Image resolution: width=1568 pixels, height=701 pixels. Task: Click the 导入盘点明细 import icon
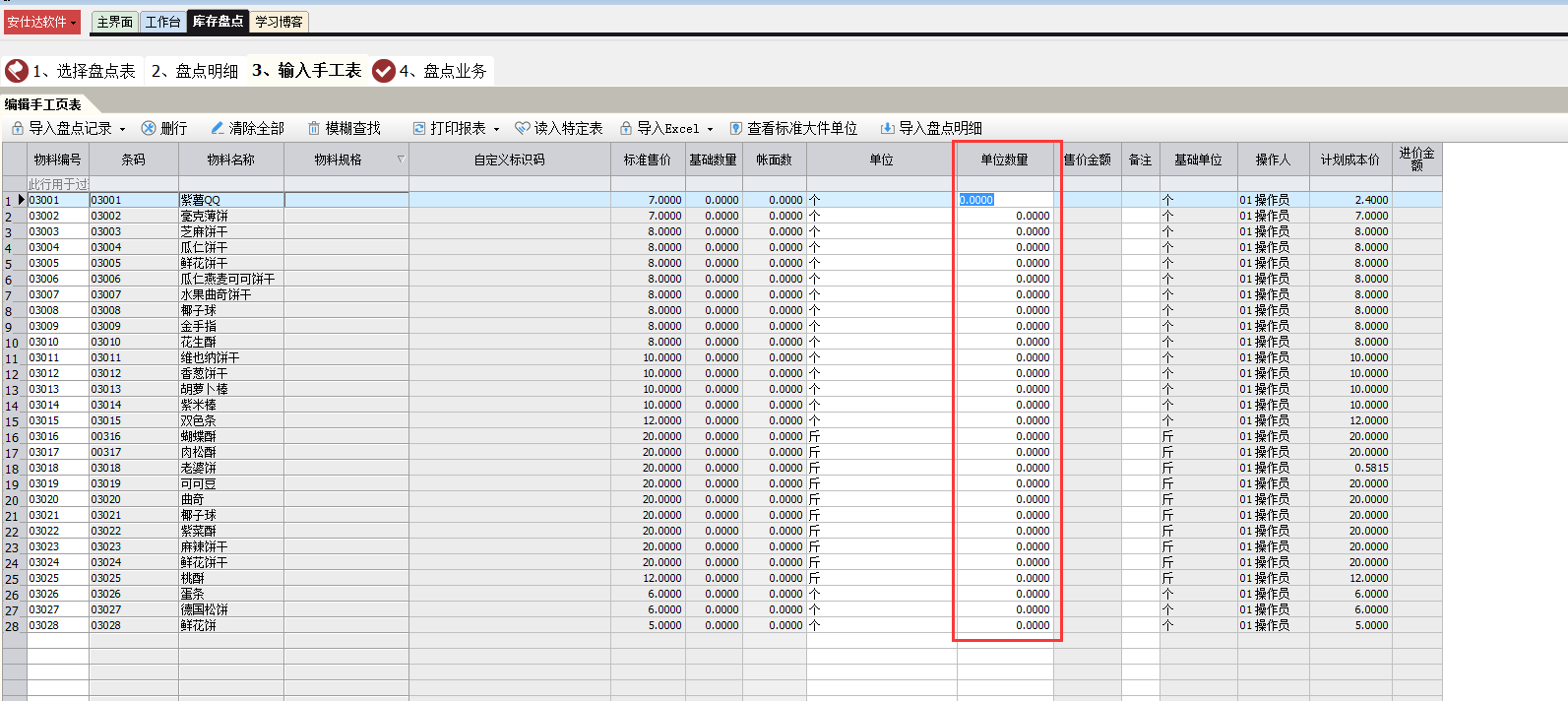pyautogui.click(x=887, y=128)
